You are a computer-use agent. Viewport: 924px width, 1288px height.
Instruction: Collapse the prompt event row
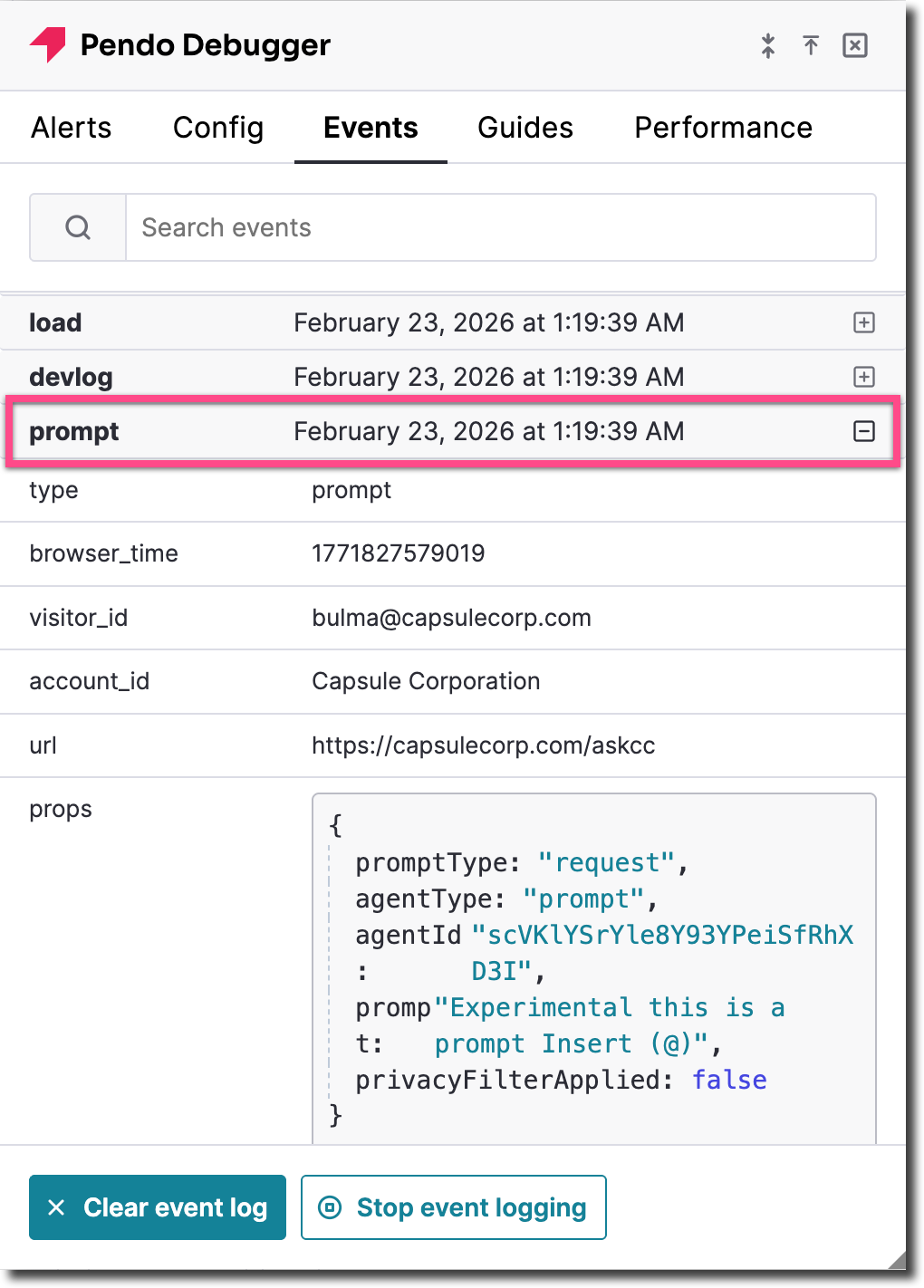coord(864,431)
